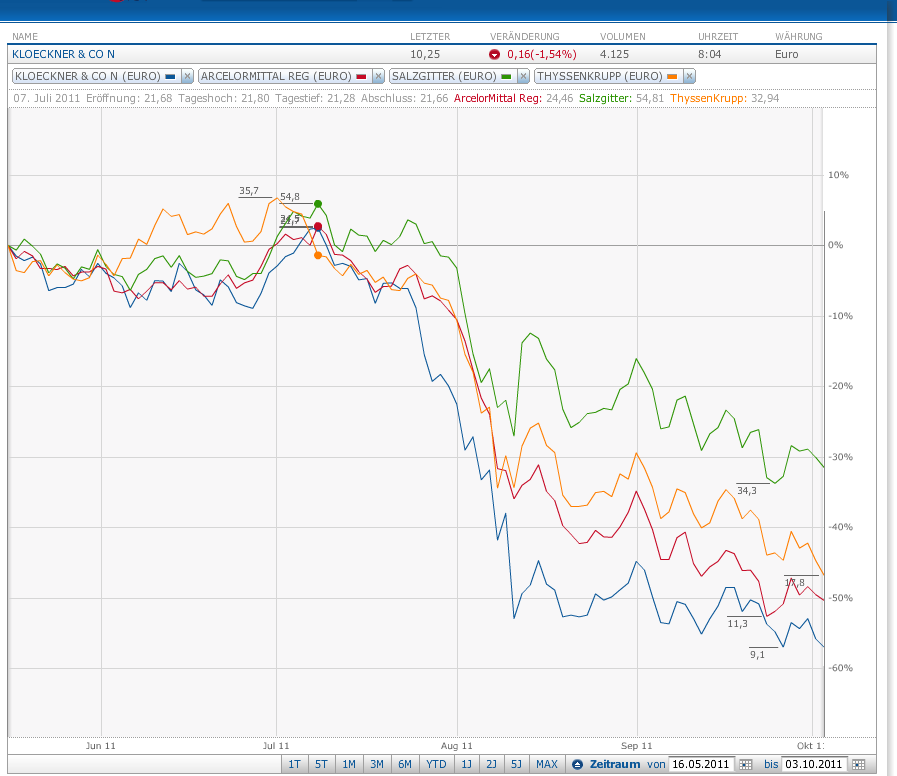Click the 07. Juli 2011 date readout

pos(47,98)
